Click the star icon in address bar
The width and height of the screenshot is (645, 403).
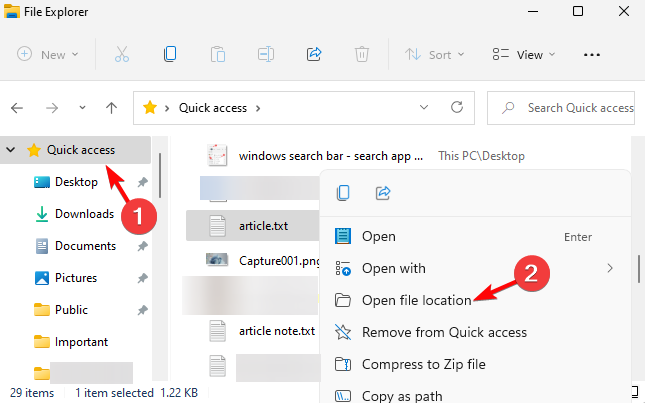click(150, 108)
